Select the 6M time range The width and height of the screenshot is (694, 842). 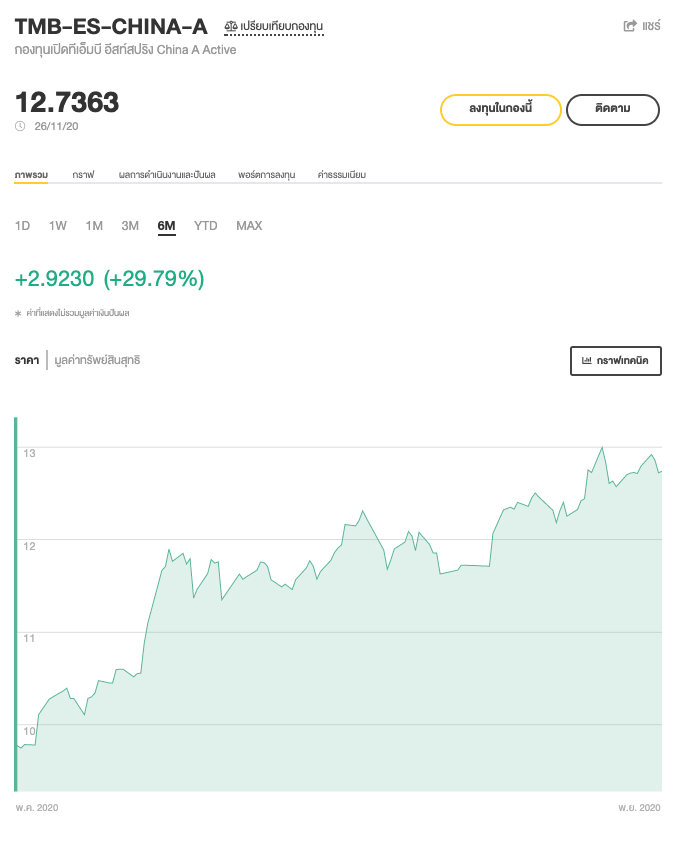tap(166, 226)
